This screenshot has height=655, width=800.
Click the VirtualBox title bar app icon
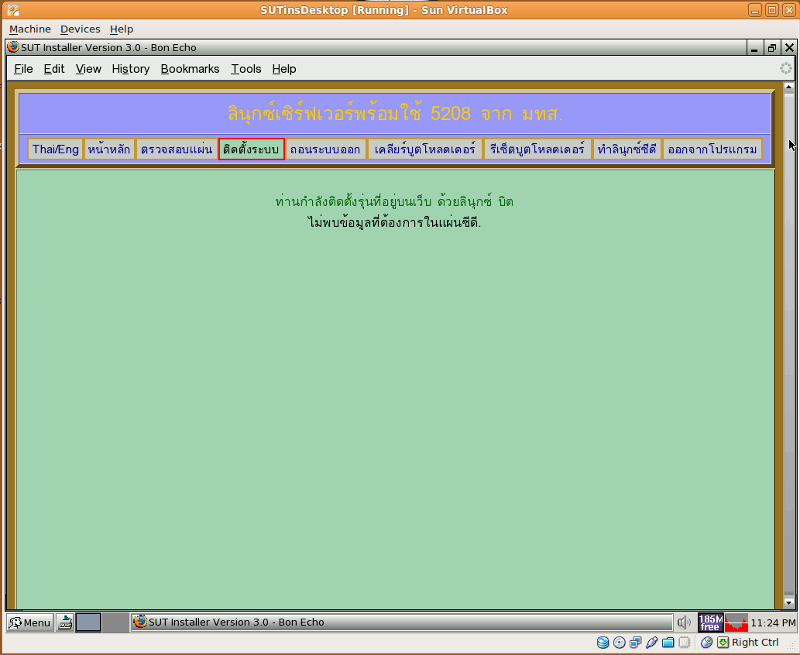pyautogui.click(x=13, y=10)
